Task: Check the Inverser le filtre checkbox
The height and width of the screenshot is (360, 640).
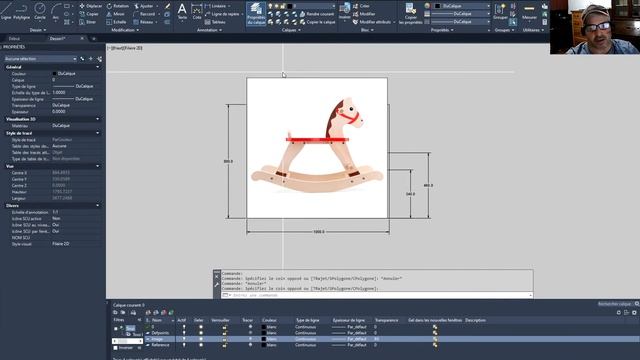Action: tap(116, 348)
